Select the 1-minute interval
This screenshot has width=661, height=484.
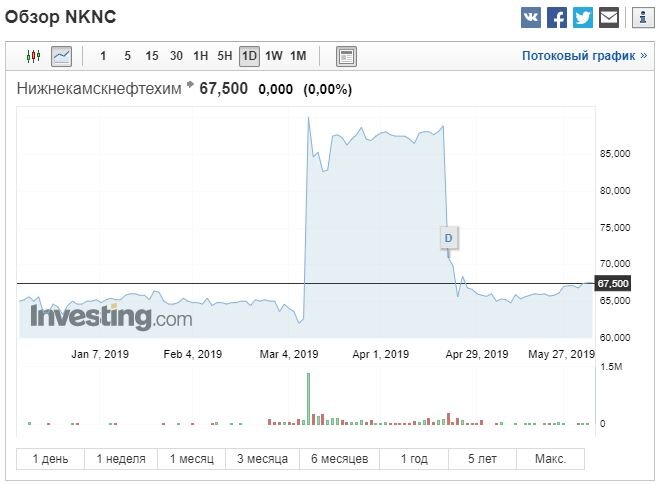point(103,56)
